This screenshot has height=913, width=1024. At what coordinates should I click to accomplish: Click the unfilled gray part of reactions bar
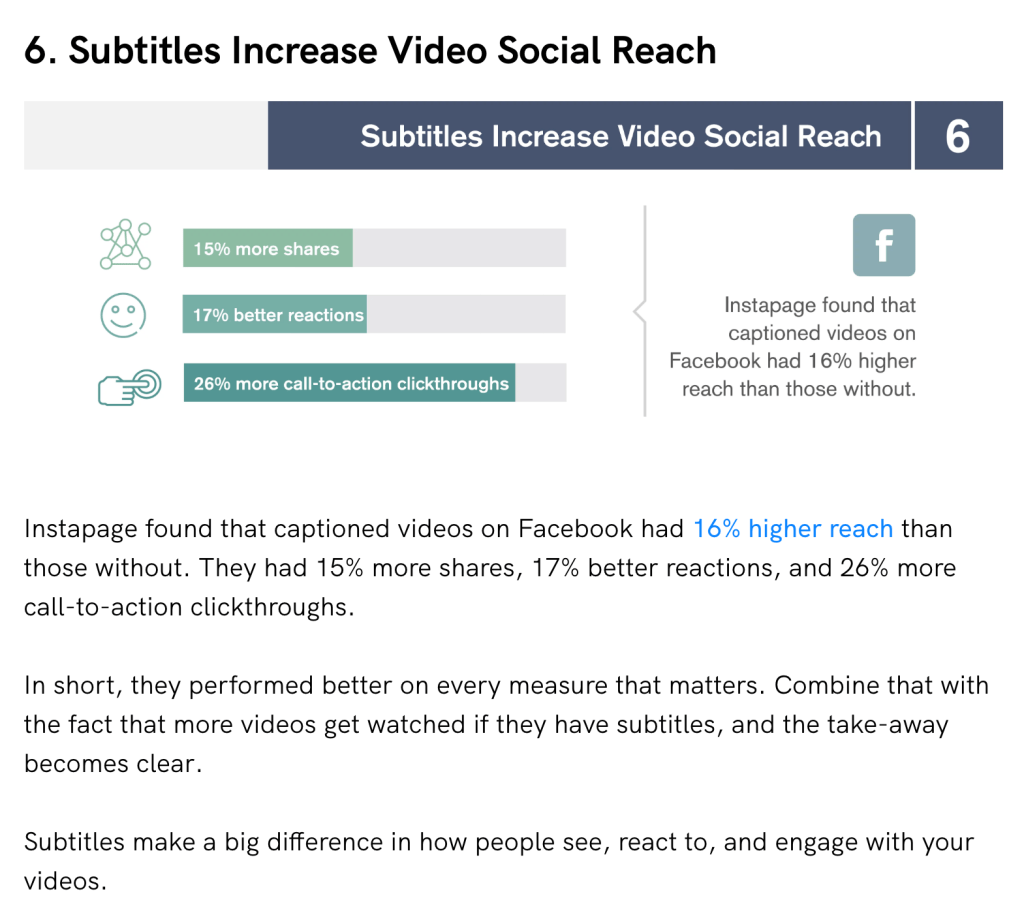465,315
